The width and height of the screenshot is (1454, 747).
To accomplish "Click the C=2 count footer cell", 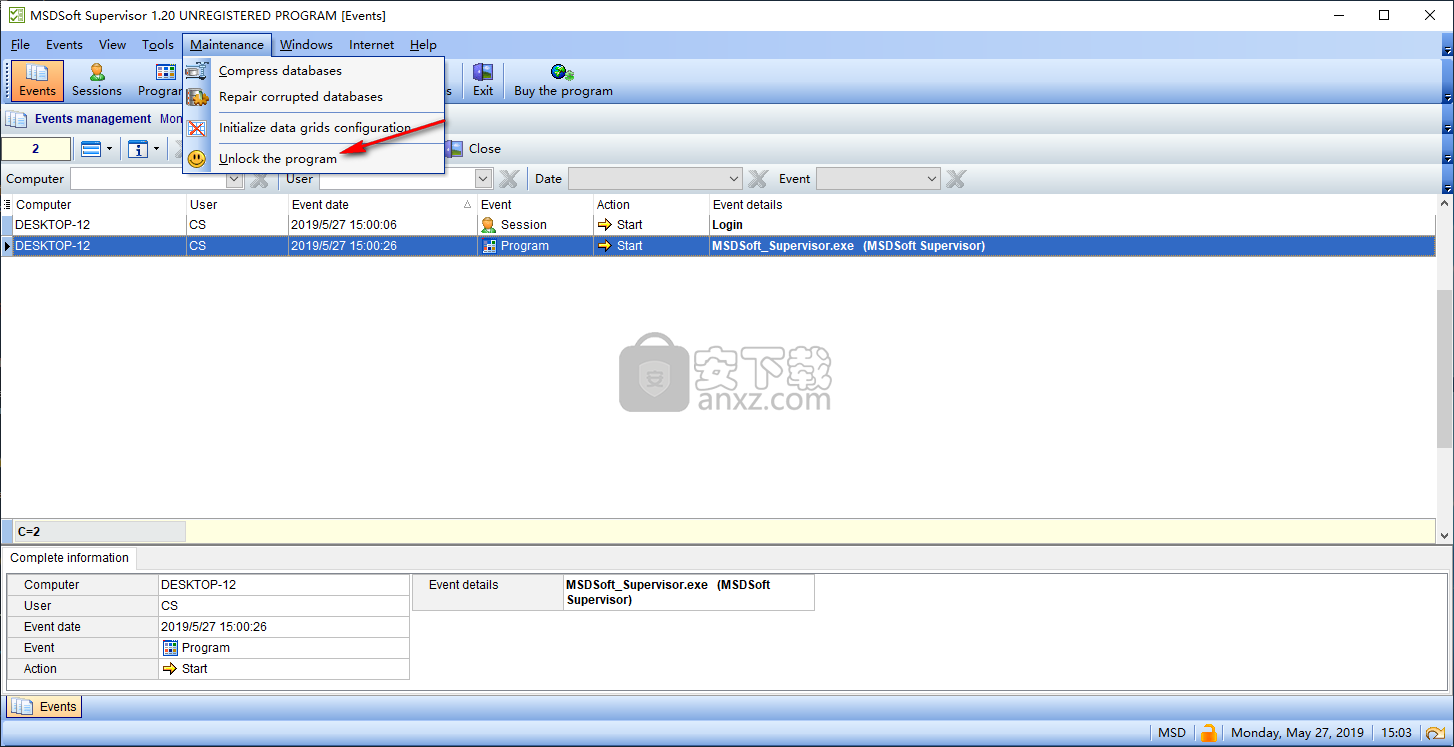I will (x=99, y=532).
